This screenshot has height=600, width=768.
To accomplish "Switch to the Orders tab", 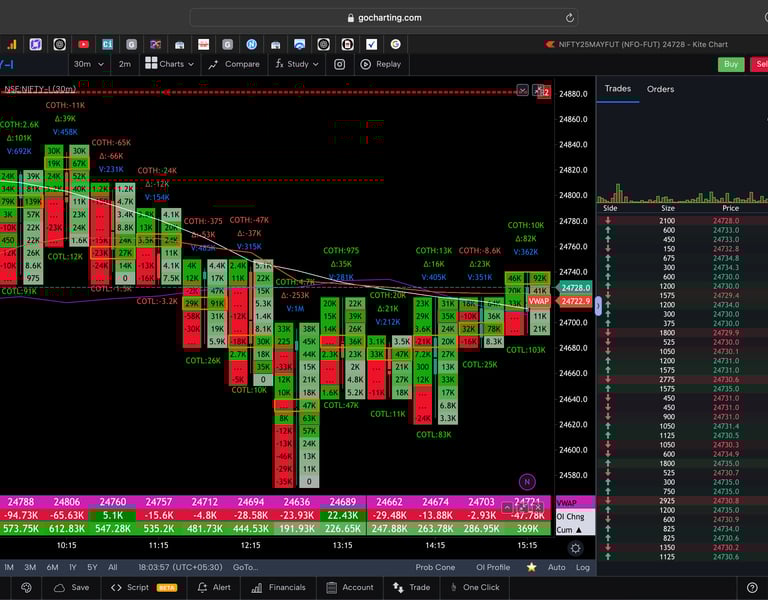I will coord(660,89).
